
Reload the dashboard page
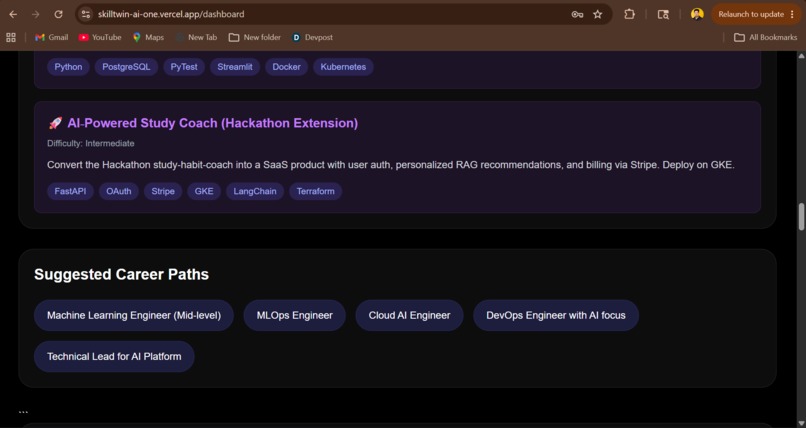coord(58,14)
